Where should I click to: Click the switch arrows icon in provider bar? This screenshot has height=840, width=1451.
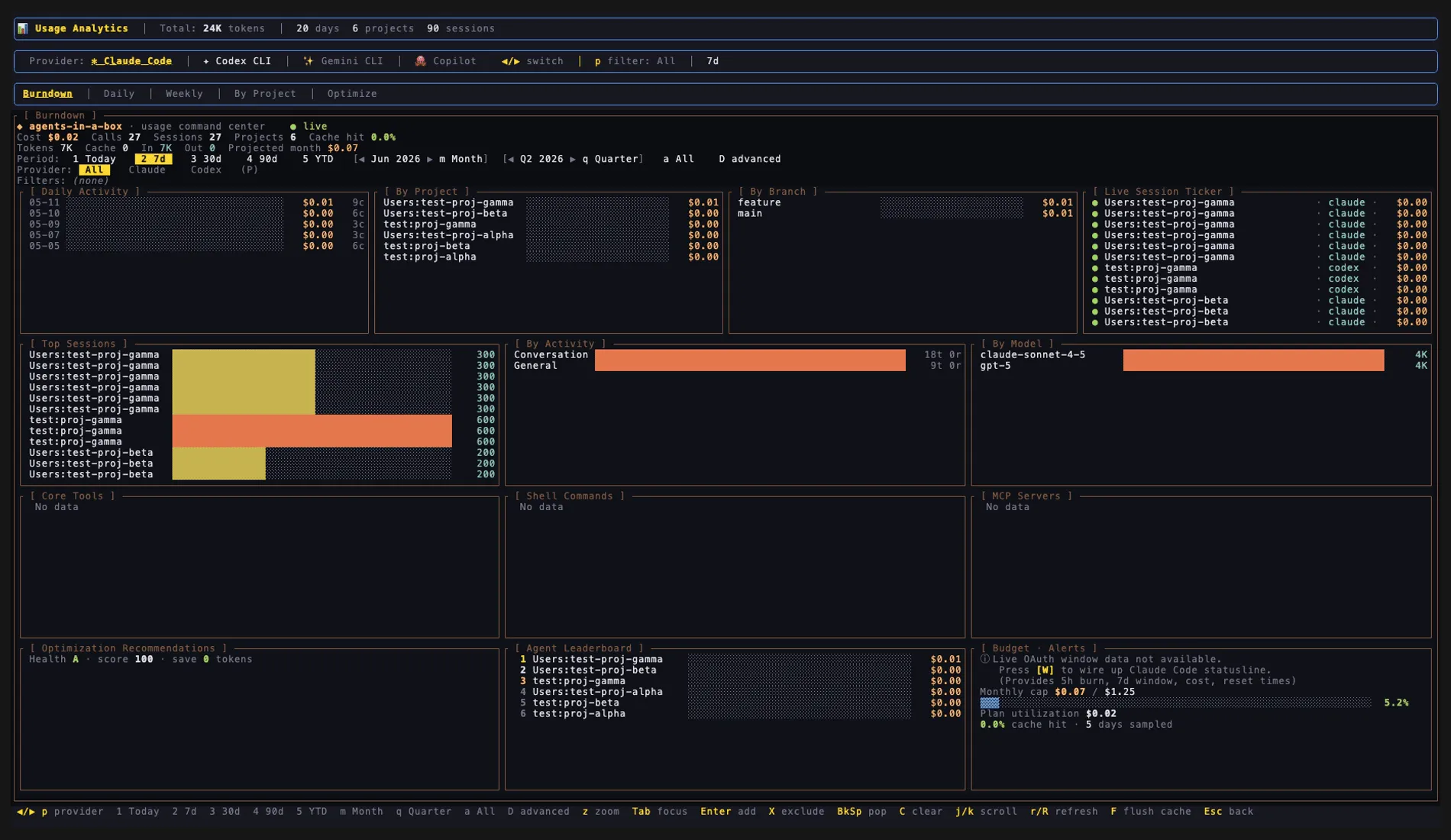click(x=510, y=61)
